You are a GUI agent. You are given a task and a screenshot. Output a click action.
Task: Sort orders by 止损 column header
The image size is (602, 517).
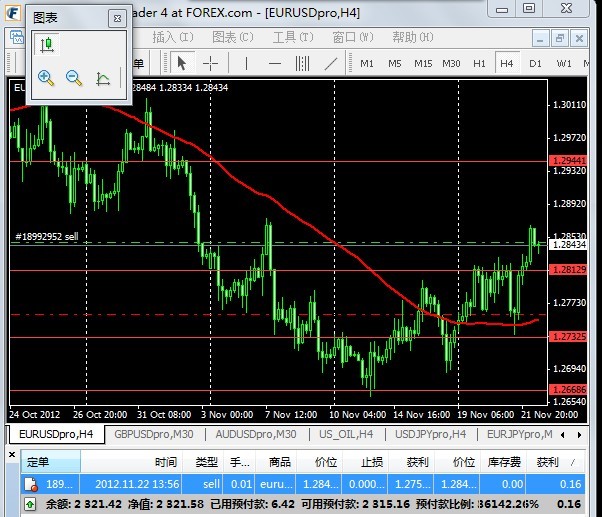point(366,462)
